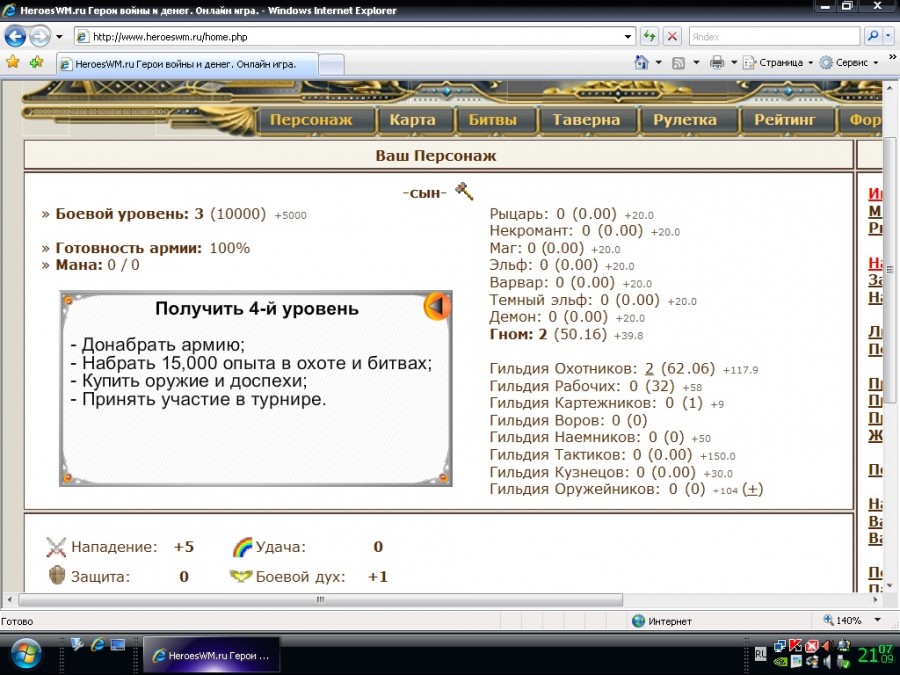Click the Windows Start orb
The width and height of the screenshot is (900, 675).
[x=27, y=653]
